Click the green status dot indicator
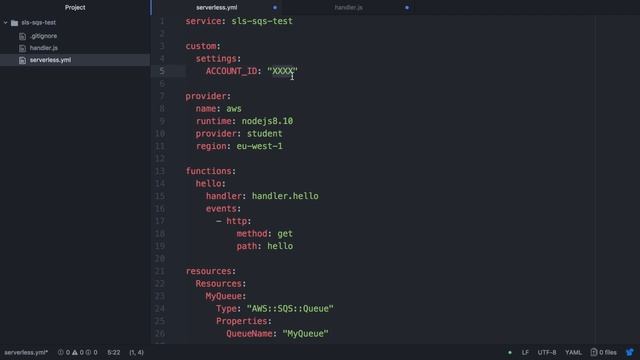 pyautogui.click(x=510, y=352)
